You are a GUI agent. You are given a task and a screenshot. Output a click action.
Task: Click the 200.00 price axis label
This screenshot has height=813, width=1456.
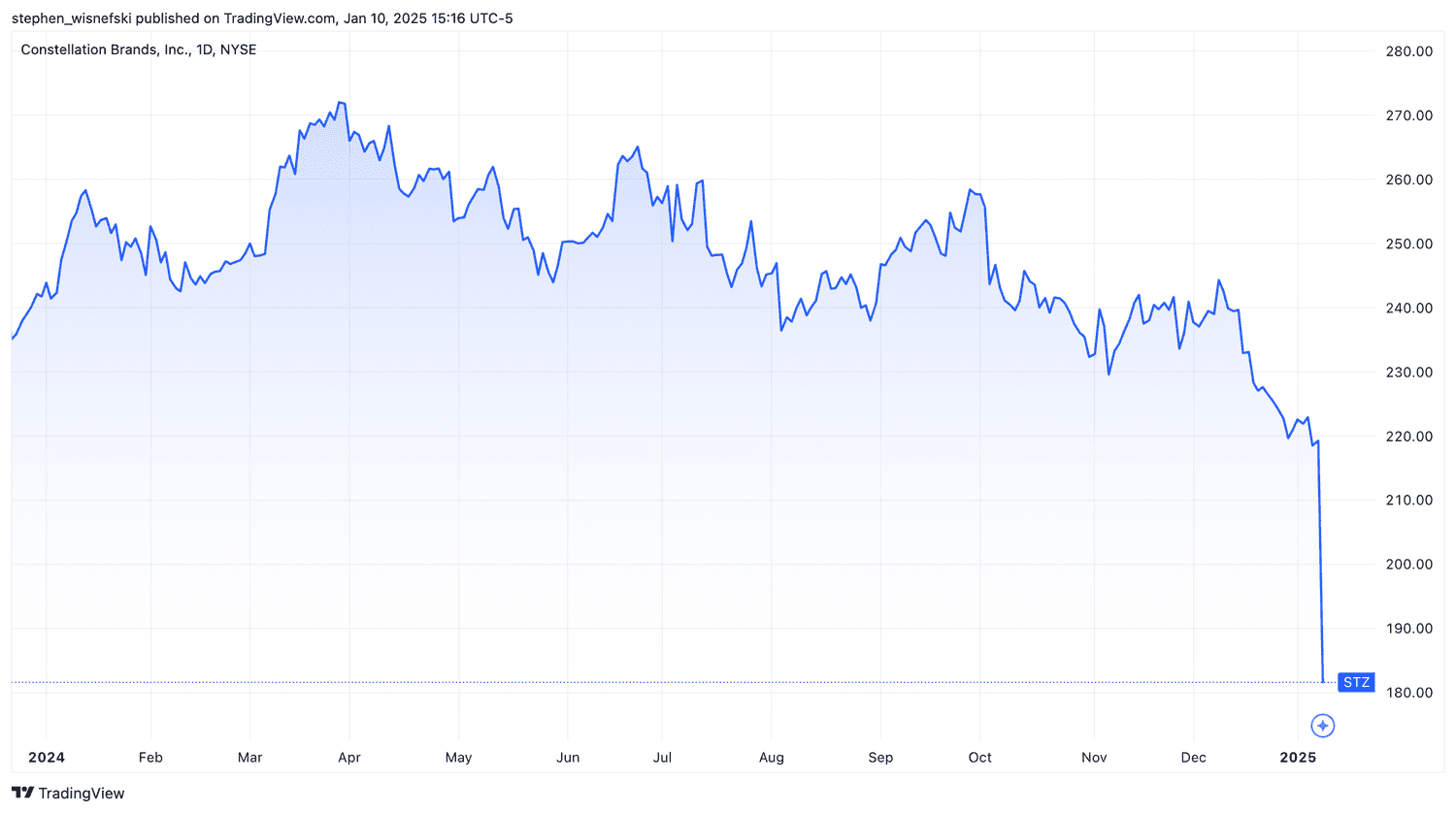coord(1409,564)
